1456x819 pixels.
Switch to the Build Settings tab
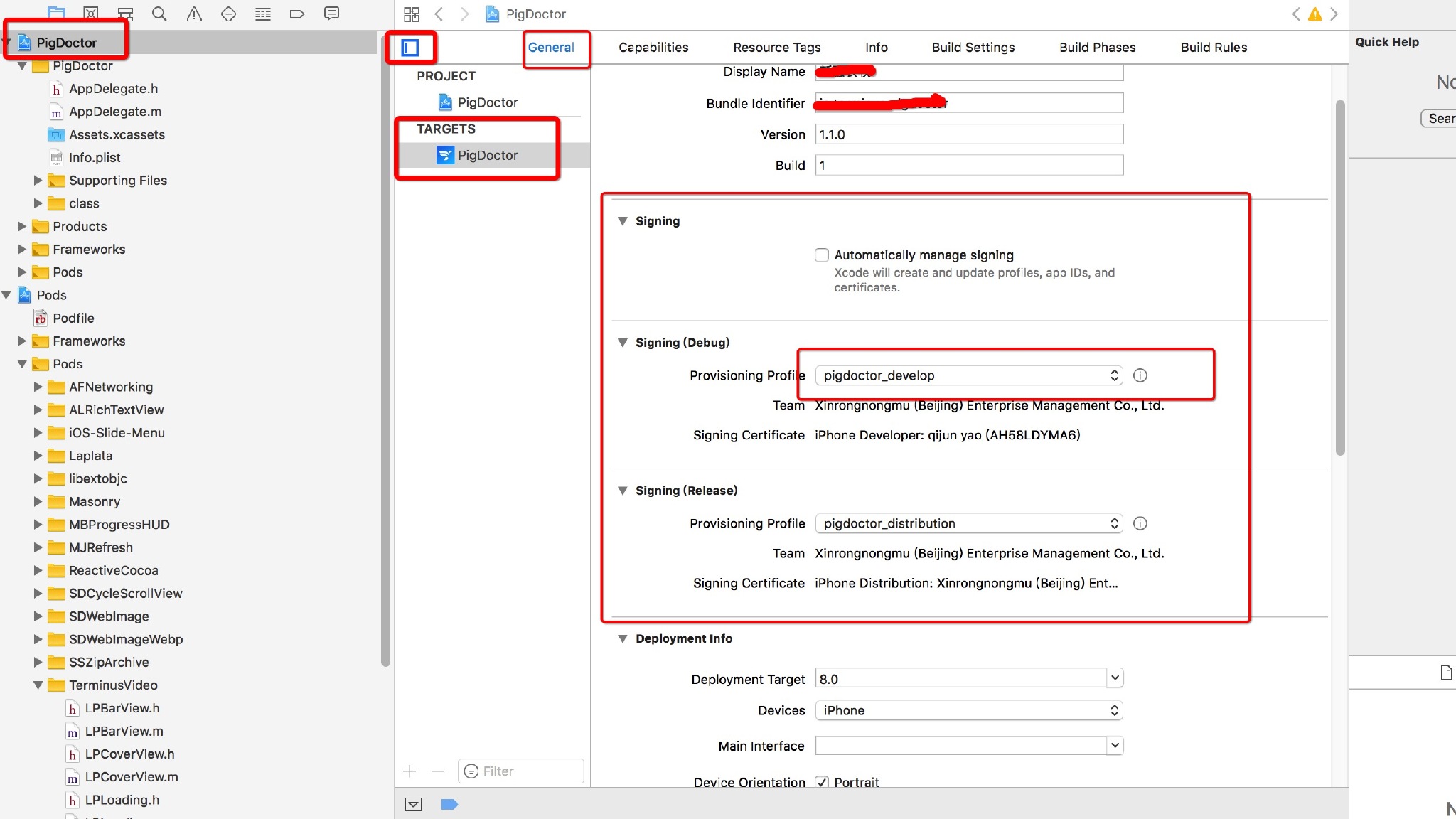coord(973,48)
